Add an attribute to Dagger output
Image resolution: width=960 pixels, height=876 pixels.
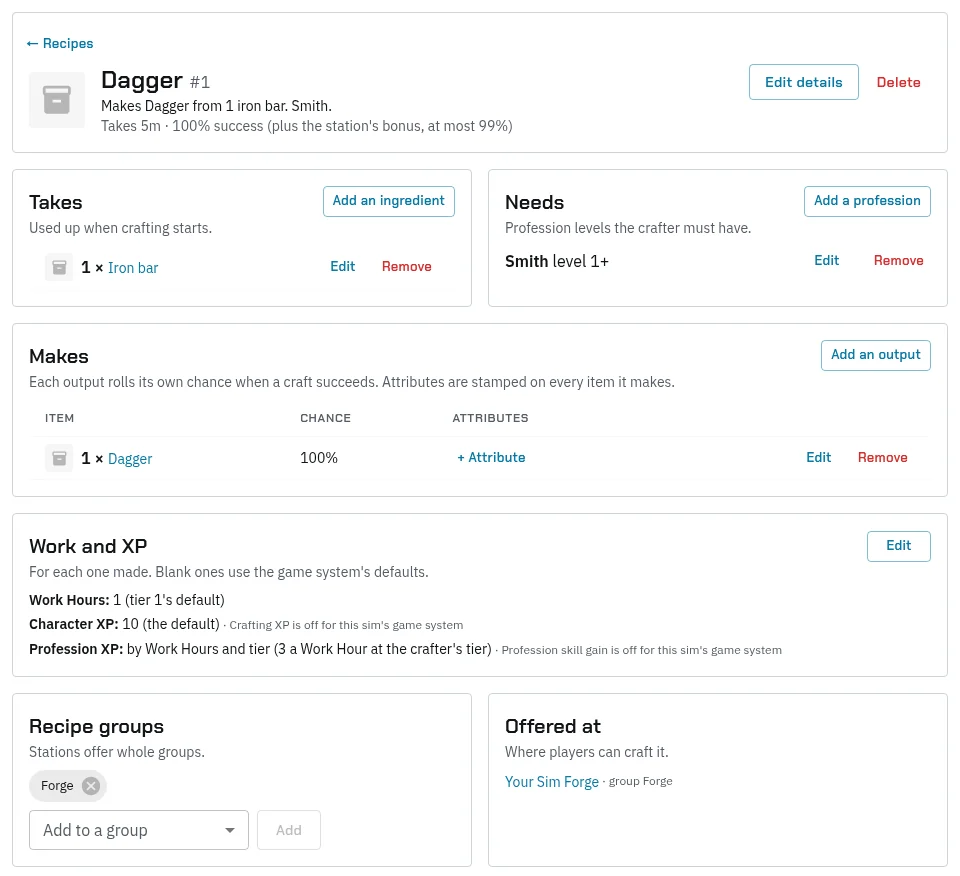[491, 457]
